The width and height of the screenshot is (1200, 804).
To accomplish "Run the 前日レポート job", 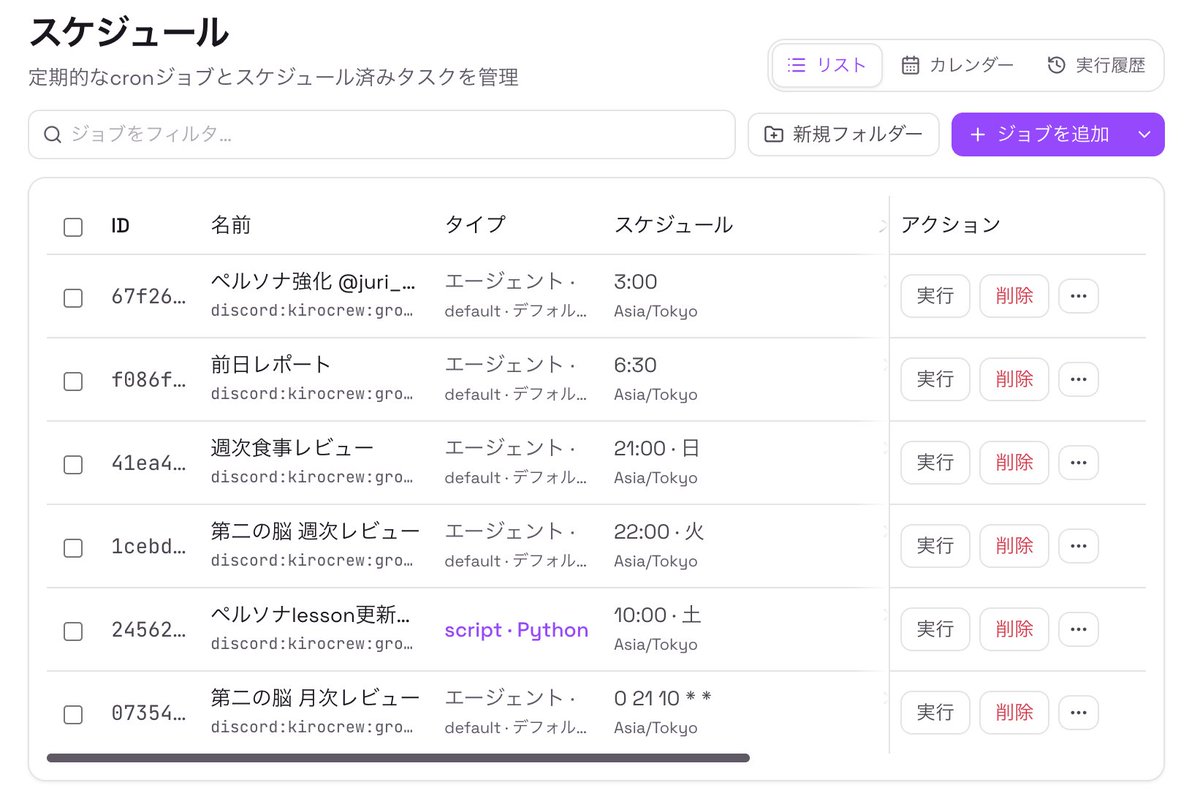I will (x=935, y=379).
